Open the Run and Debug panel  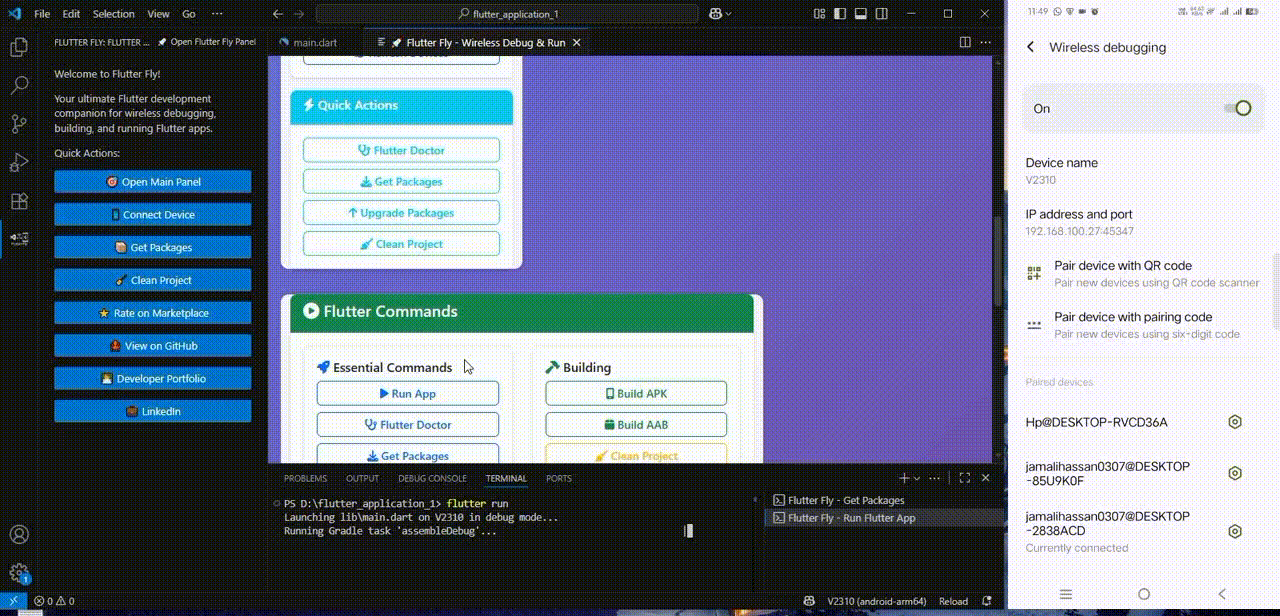[20, 161]
